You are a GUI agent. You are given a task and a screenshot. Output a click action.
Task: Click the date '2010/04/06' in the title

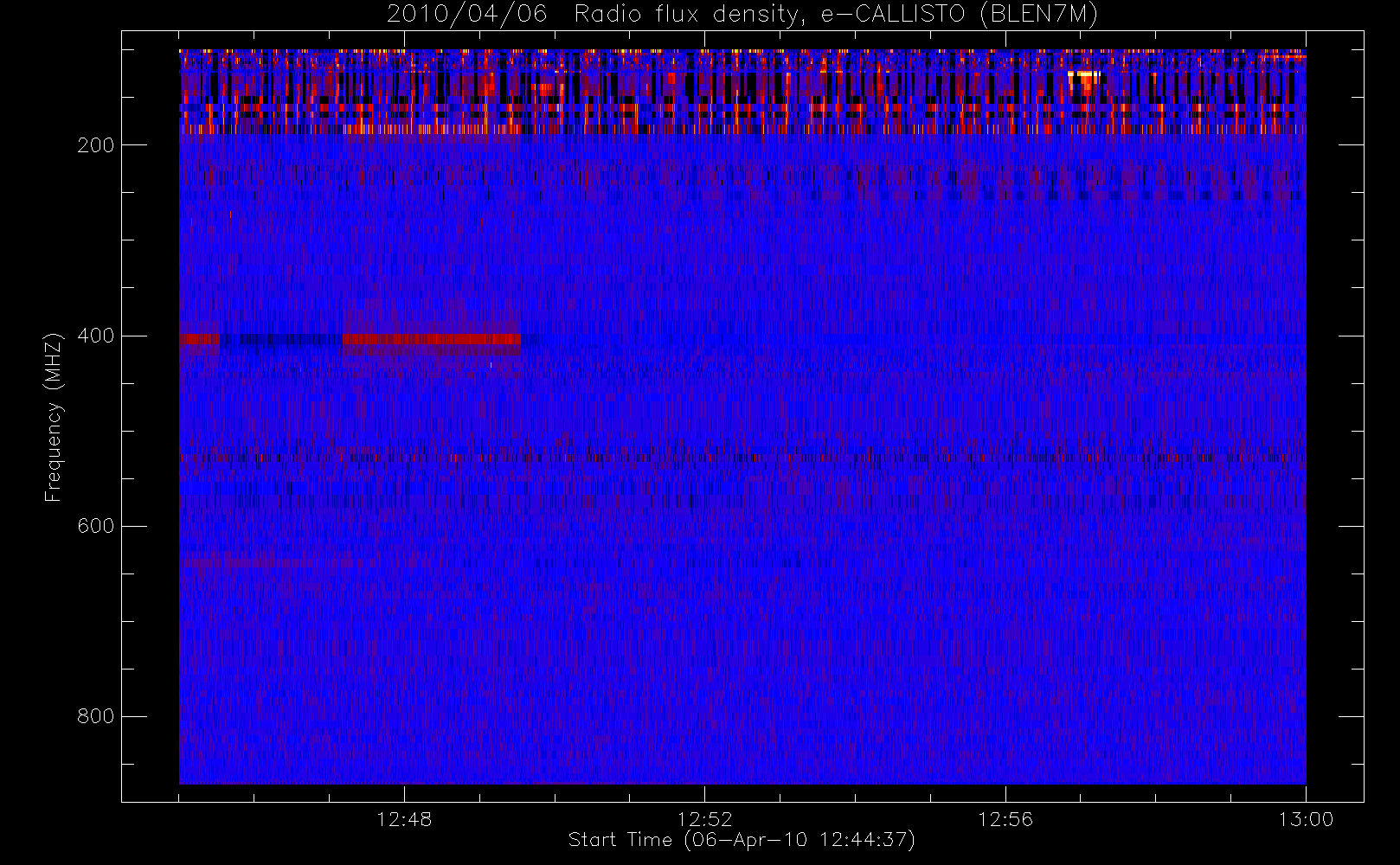click(467, 14)
